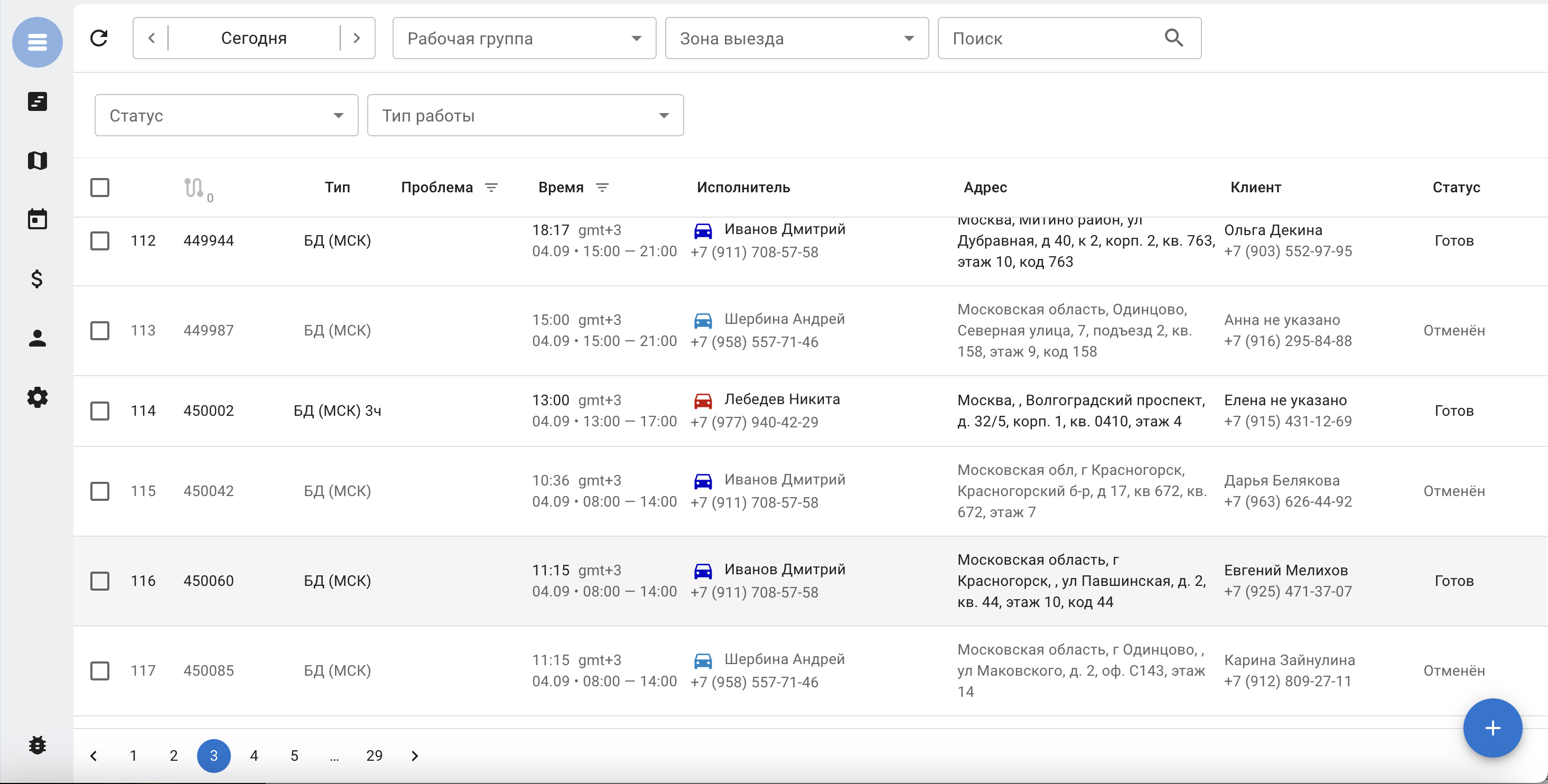Check the checkbox for row 114

pos(100,411)
